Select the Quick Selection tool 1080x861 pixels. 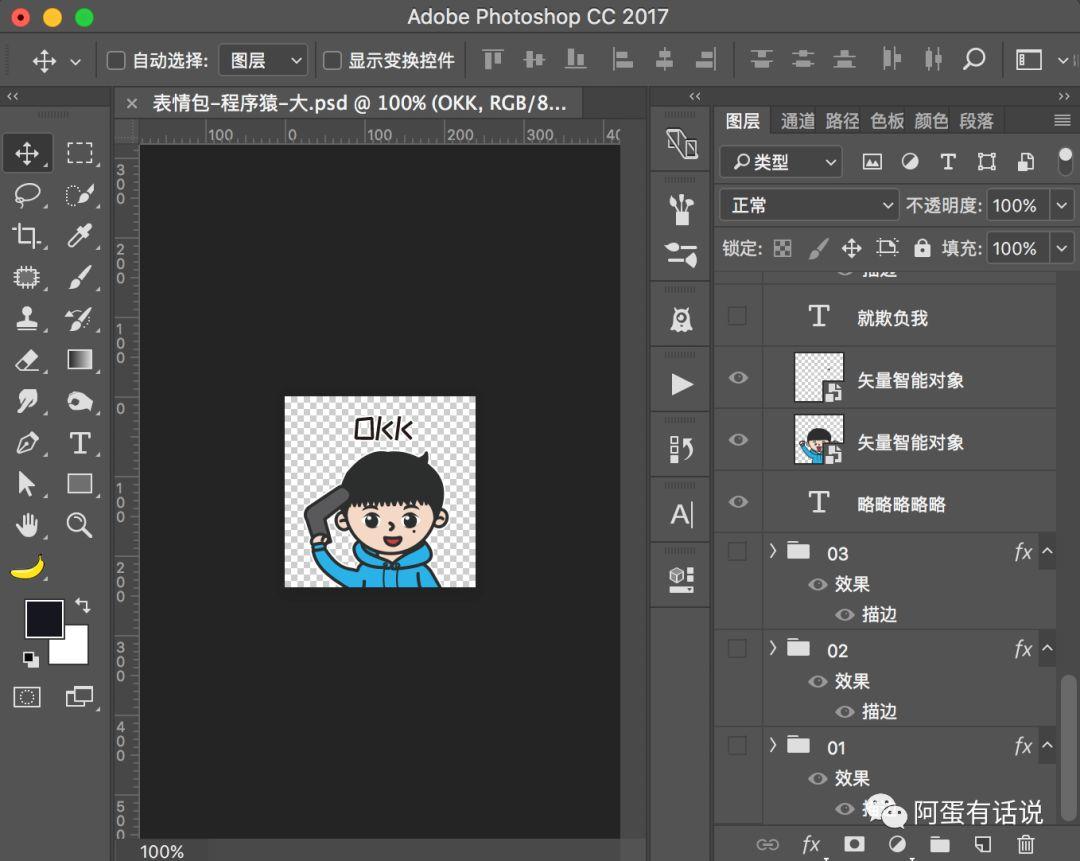[x=80, y=195]
